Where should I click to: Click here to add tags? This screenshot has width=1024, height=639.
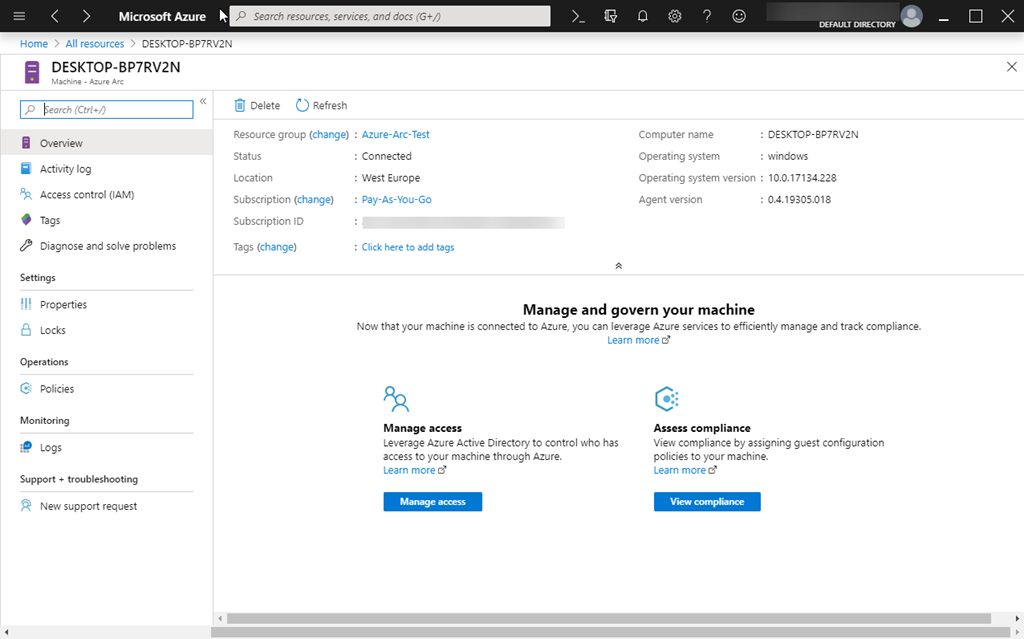point(408,247)
